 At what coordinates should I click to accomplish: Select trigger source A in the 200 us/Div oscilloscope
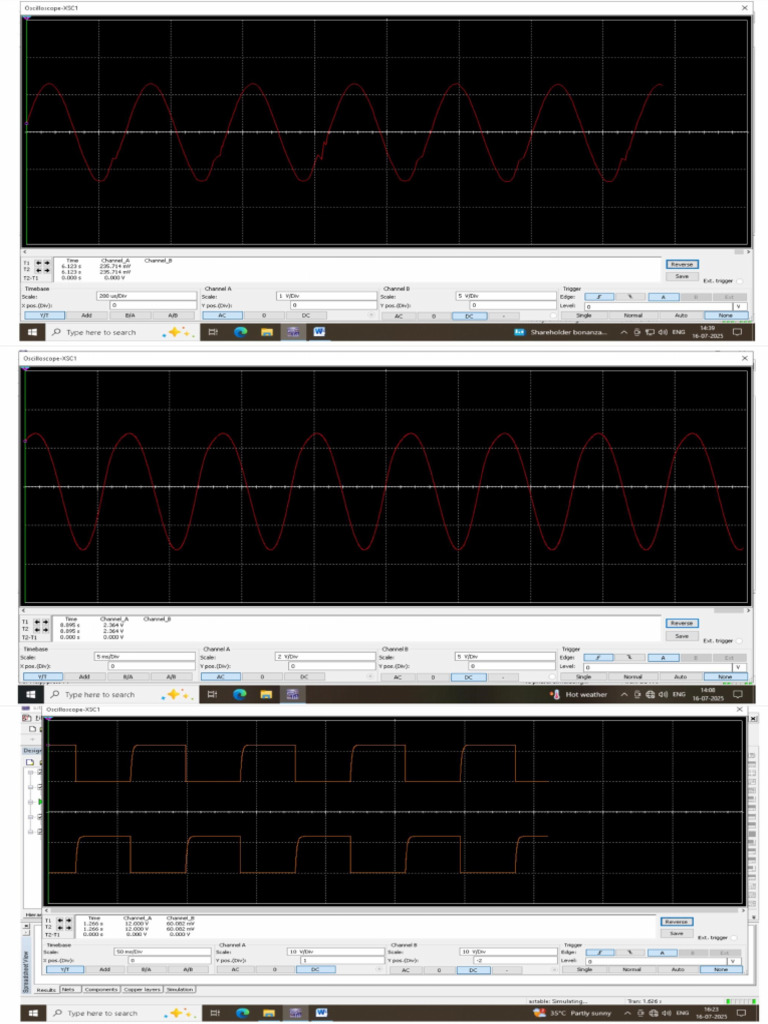click(x=663, y=297)
